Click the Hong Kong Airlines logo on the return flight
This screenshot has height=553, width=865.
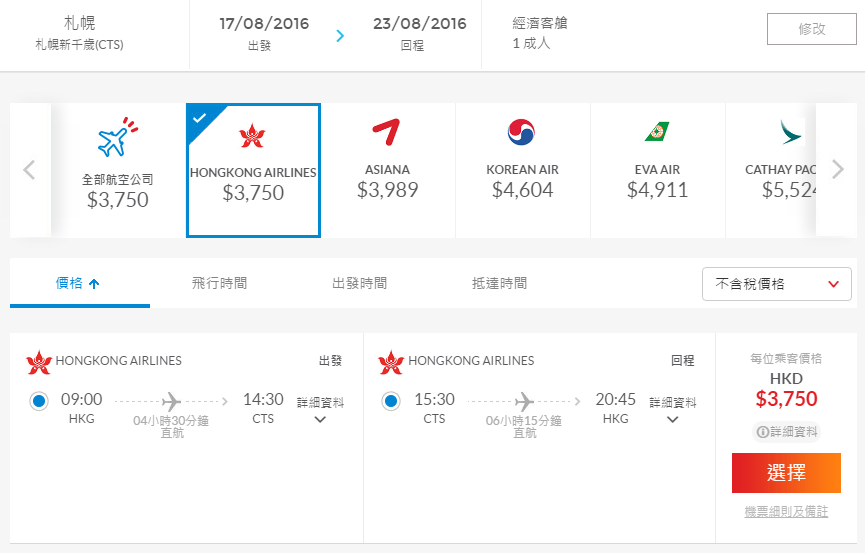pyautogui.click(x=391, y=362)
